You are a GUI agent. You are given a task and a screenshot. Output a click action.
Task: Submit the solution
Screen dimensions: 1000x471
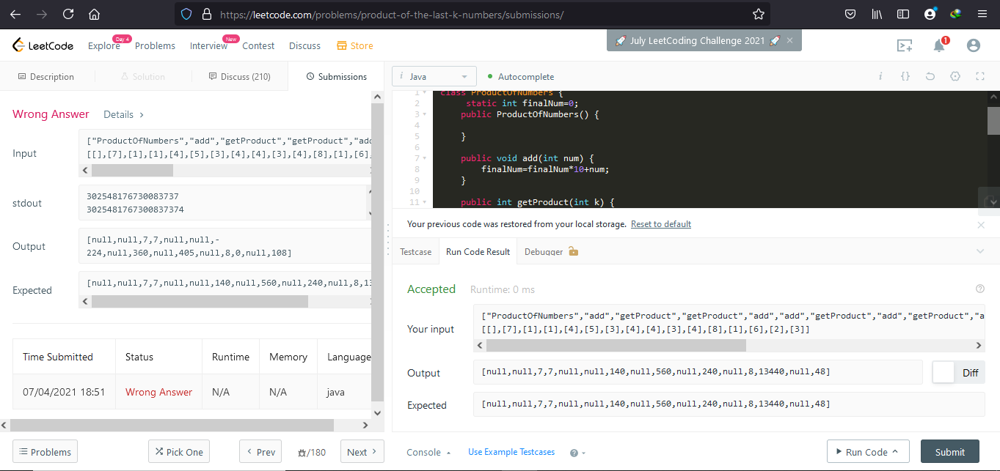[x=950, y=452]
